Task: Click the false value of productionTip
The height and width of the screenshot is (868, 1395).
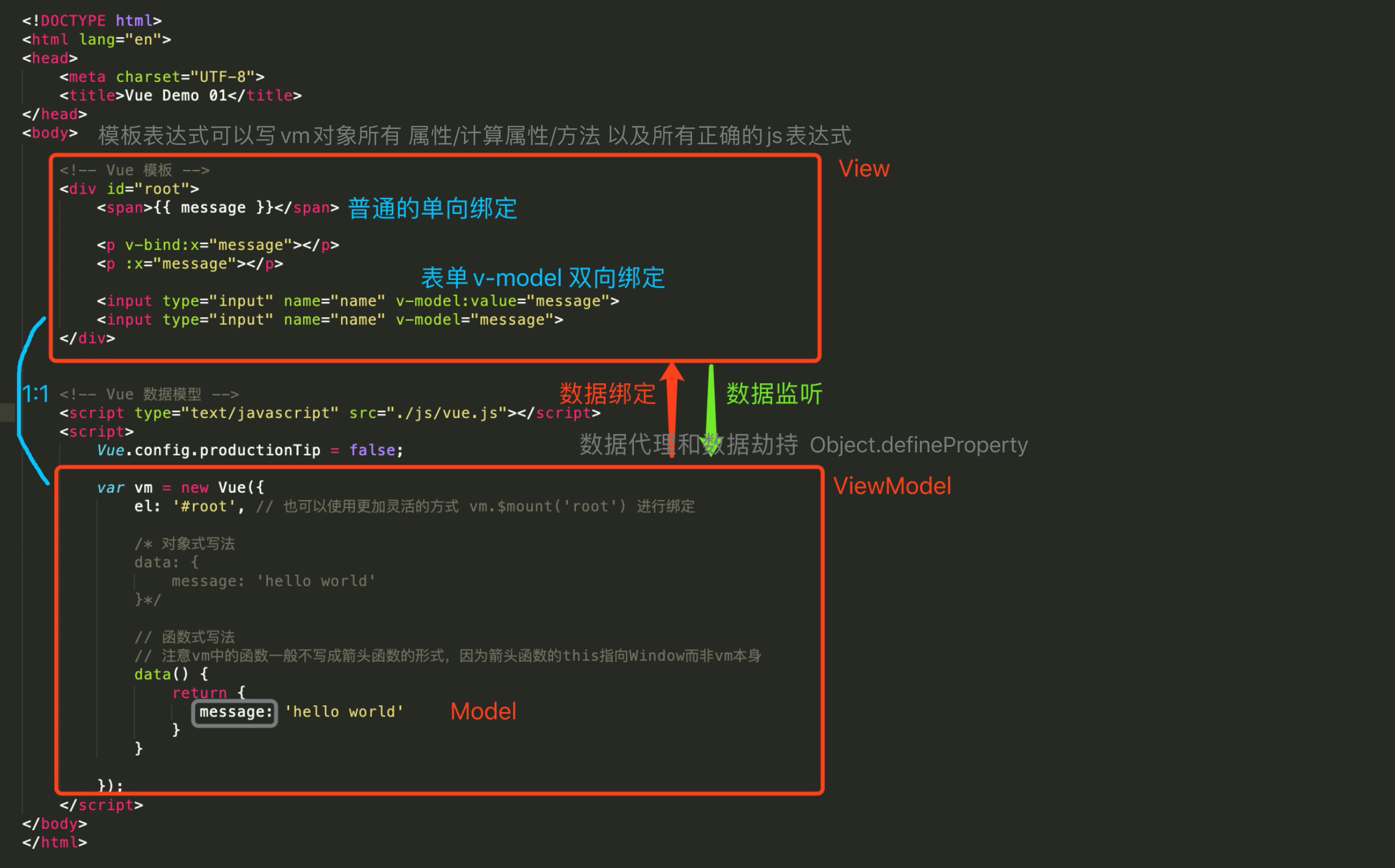Action: tap(372, 451)
